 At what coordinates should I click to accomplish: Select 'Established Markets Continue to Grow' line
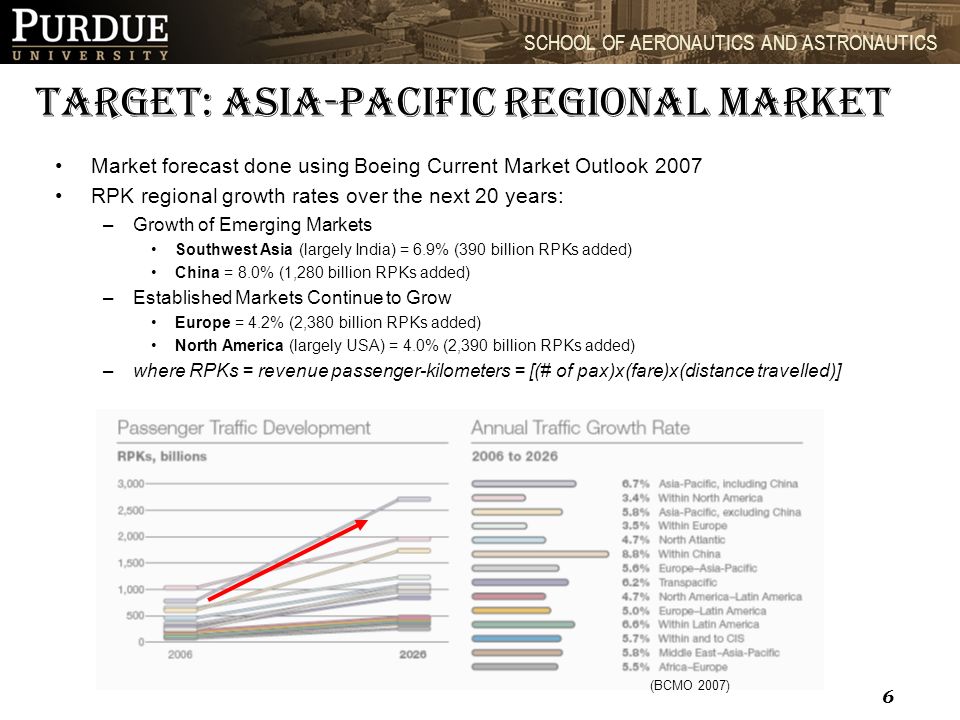click(x=292, y=298)
